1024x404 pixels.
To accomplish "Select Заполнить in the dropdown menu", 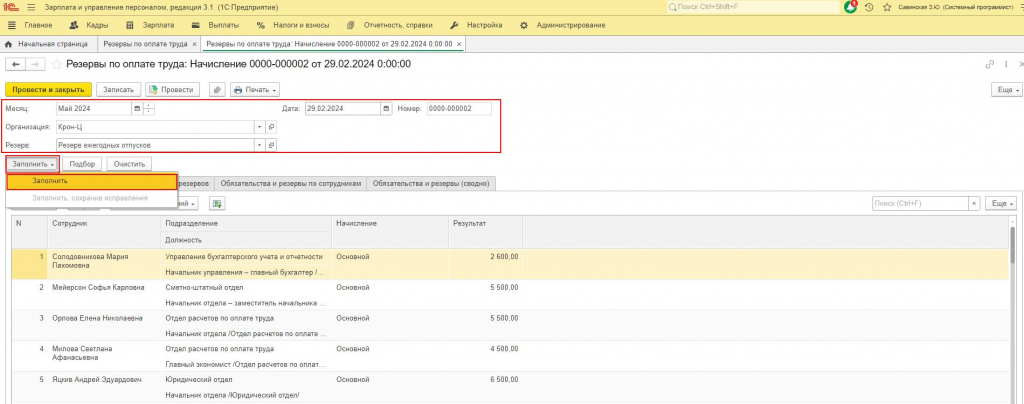I will (91, 181).
